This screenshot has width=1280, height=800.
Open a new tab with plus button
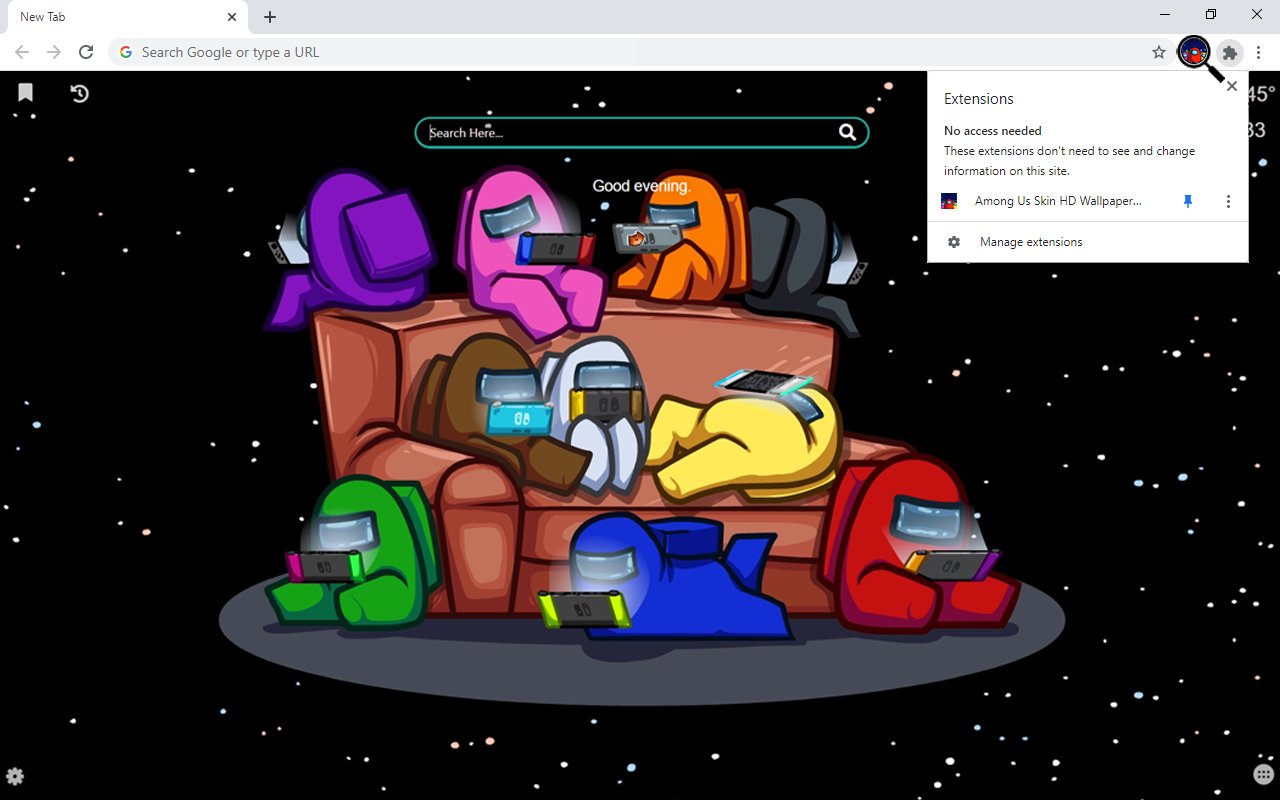point(270,17)
